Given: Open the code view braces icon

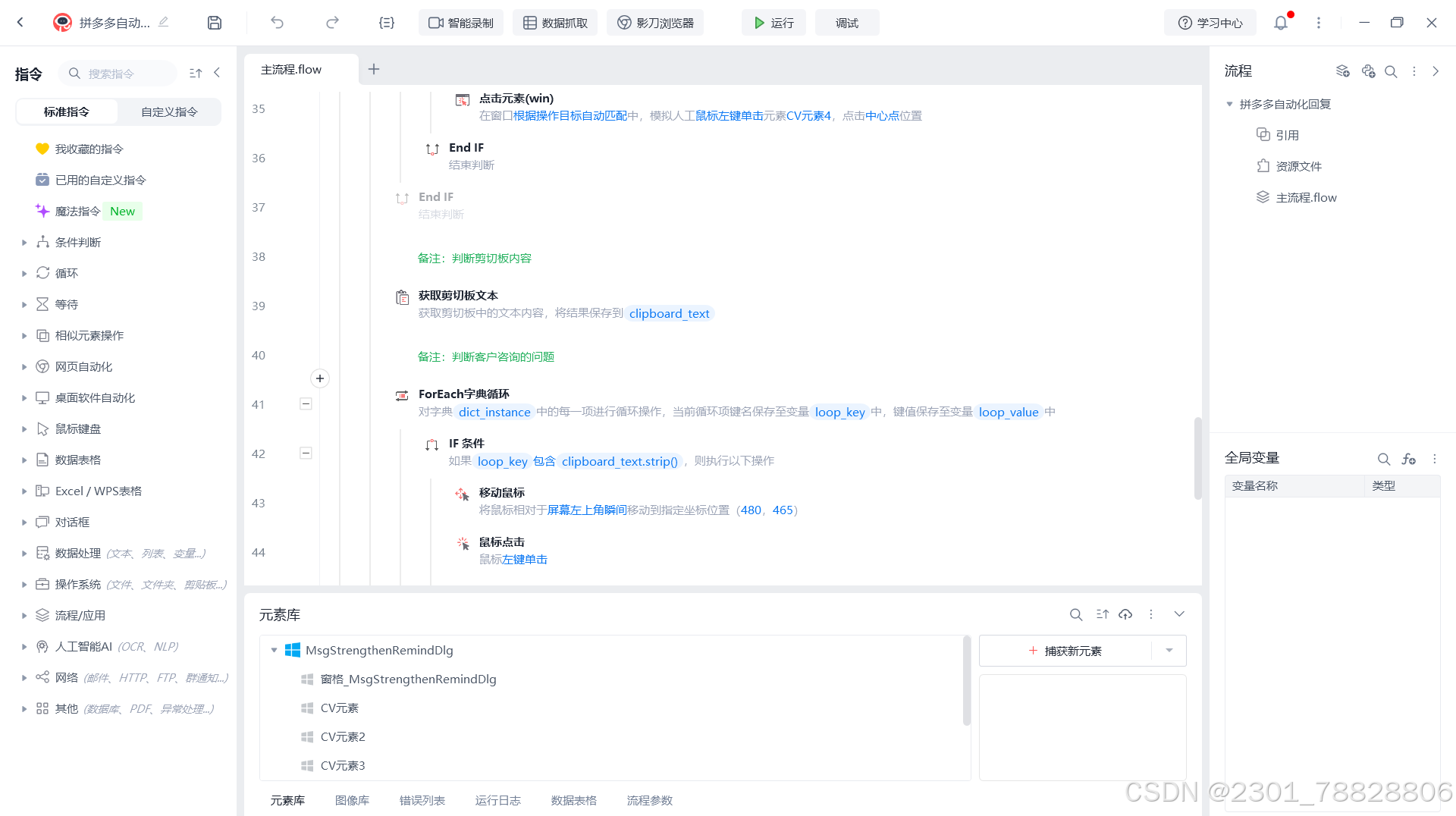Looking at the screenshot, I should (x=387, y=23).
